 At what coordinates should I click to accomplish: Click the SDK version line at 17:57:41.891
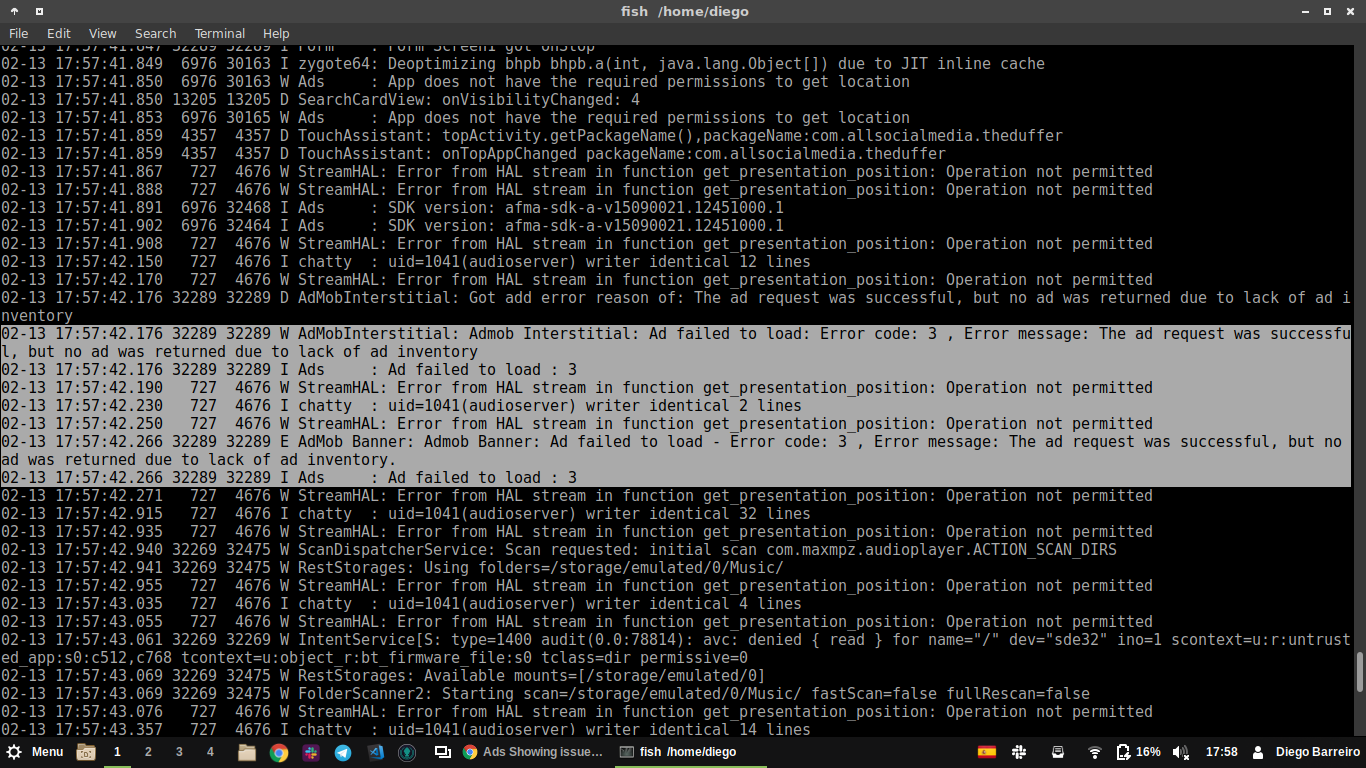[392, 208]
